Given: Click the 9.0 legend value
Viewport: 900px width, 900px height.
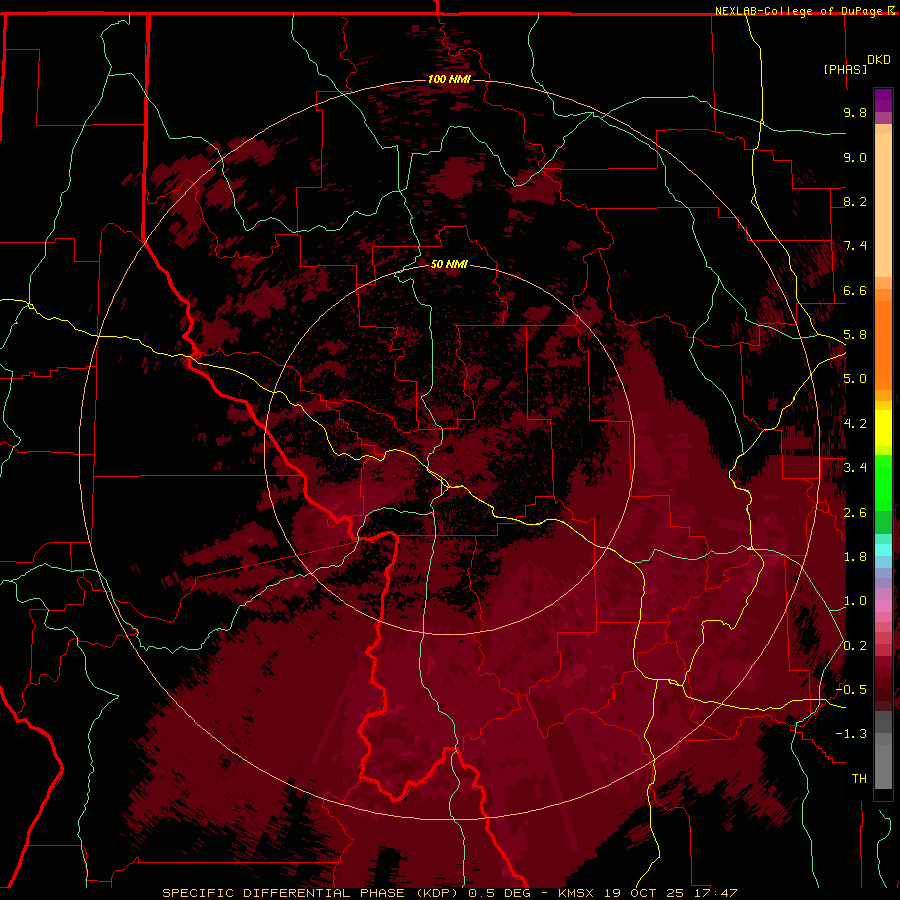Looking at the screenshot, I should [855, 157].
